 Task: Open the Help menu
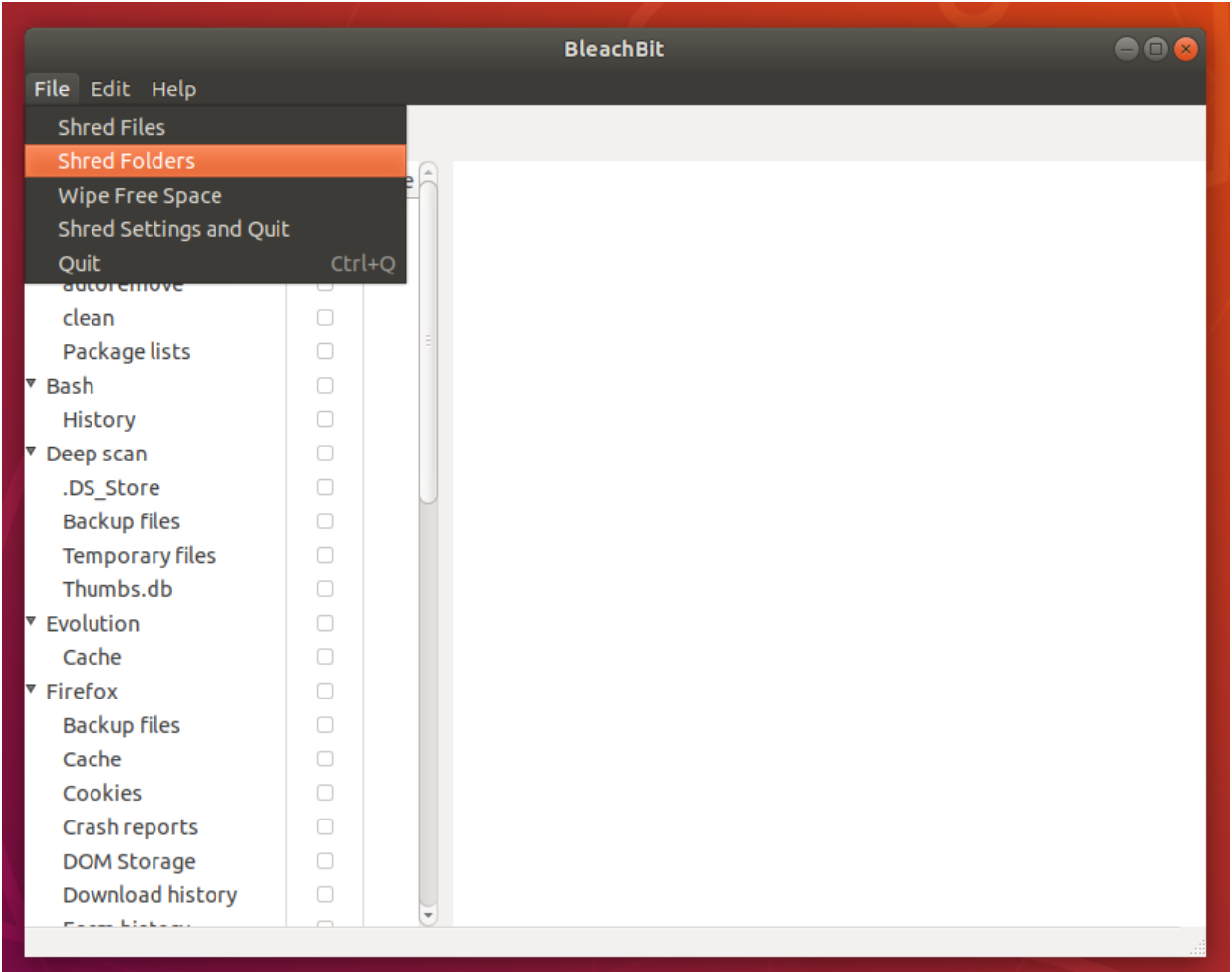click(x=173, y=90)
